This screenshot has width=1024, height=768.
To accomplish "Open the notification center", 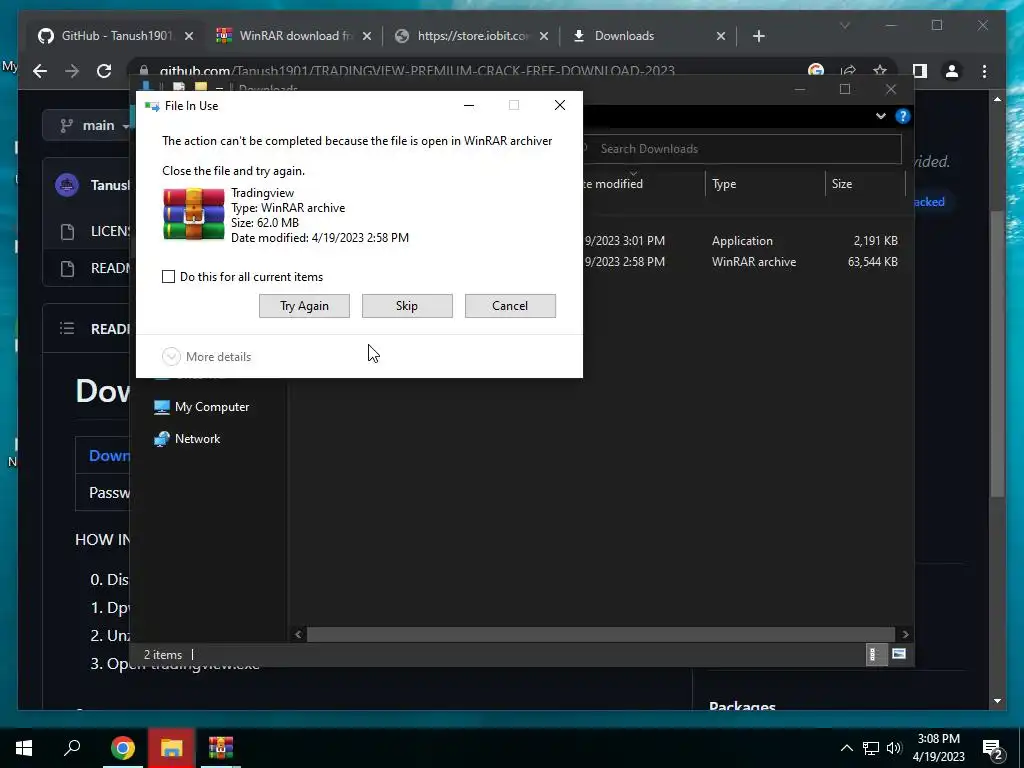I will click(x=992, y=750).
